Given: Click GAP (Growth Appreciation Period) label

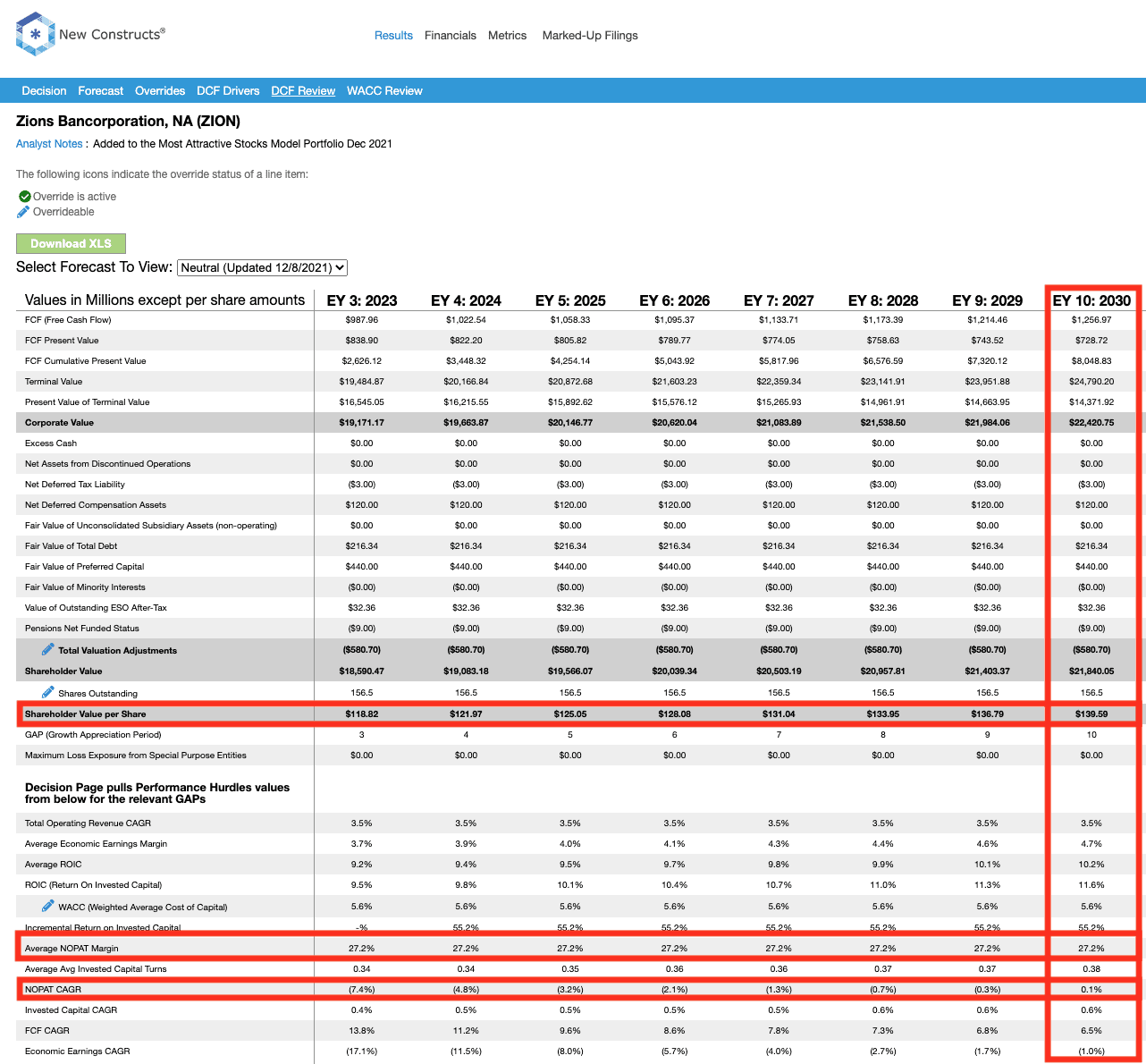Looking at the screenshot, I should coord(93,735).
